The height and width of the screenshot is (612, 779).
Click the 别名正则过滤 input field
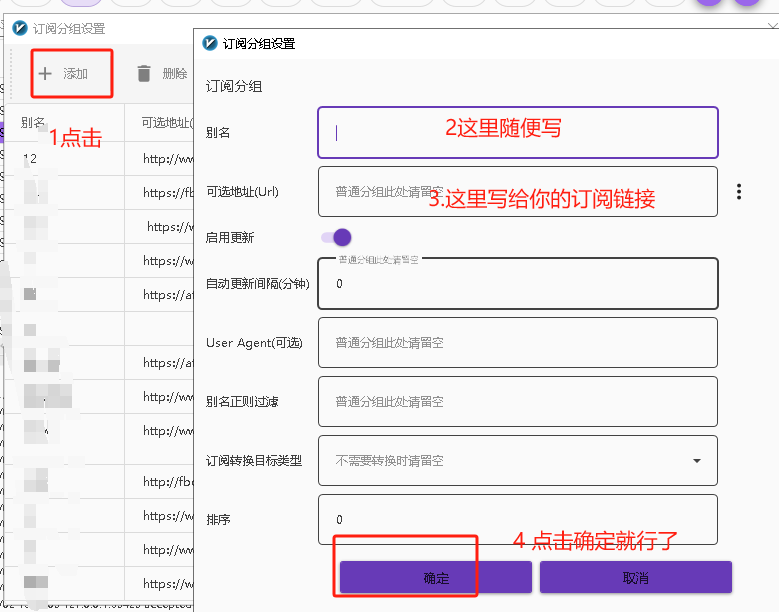point(518,401)
